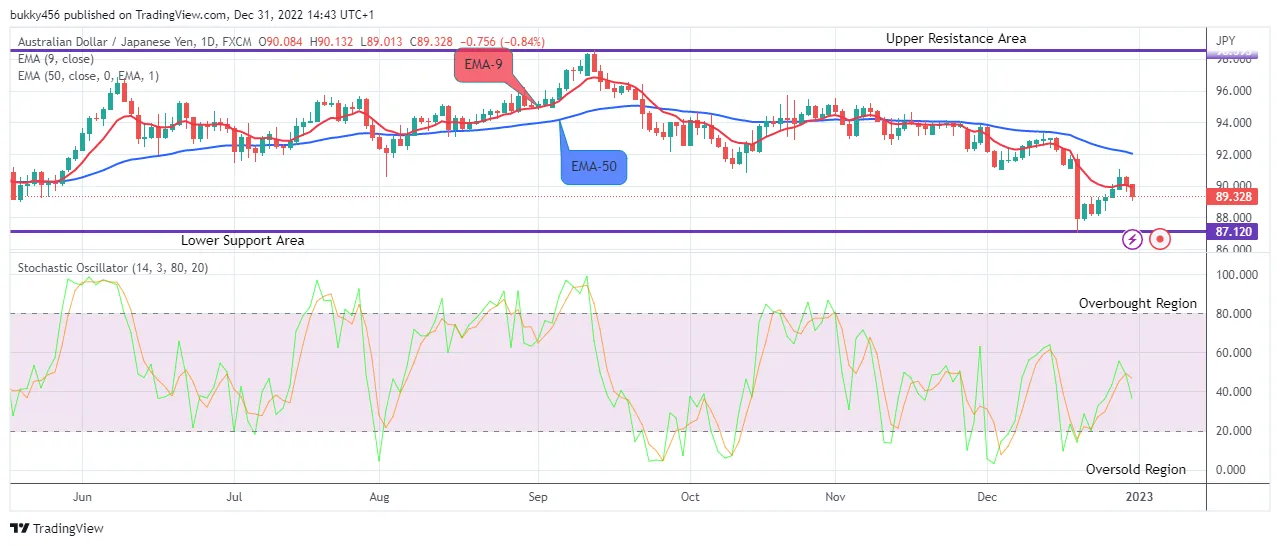Select the Upper Resistance Area text label
The image size is (1280, 546).
point(955,38)
